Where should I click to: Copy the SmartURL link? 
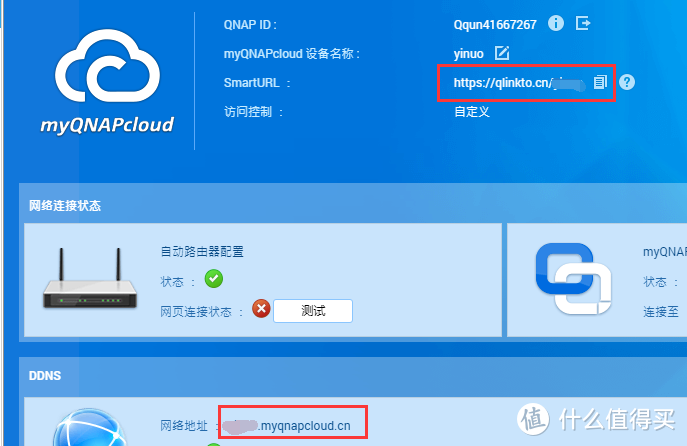(x=600, y=82)
